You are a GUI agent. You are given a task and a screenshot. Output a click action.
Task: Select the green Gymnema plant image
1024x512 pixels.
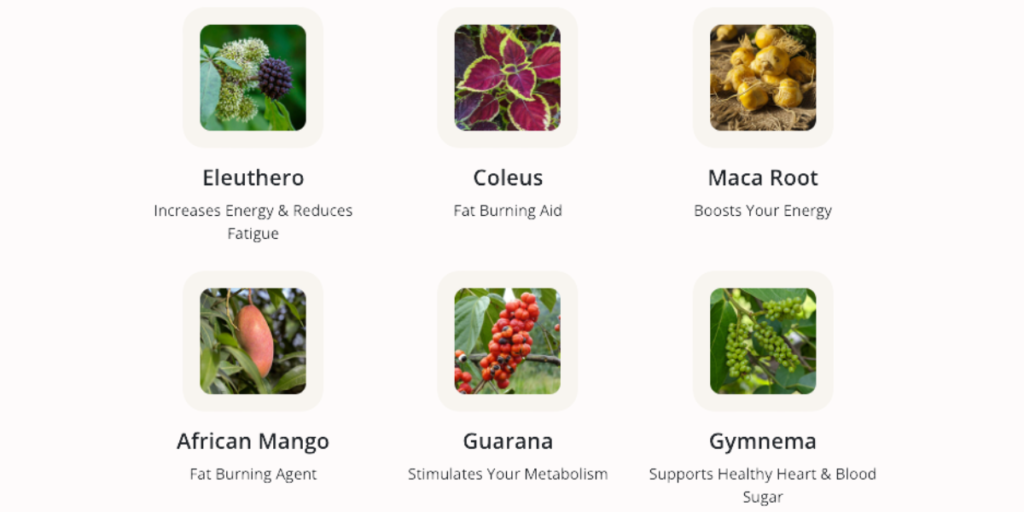pyautogui.click(x=763, y=341)
